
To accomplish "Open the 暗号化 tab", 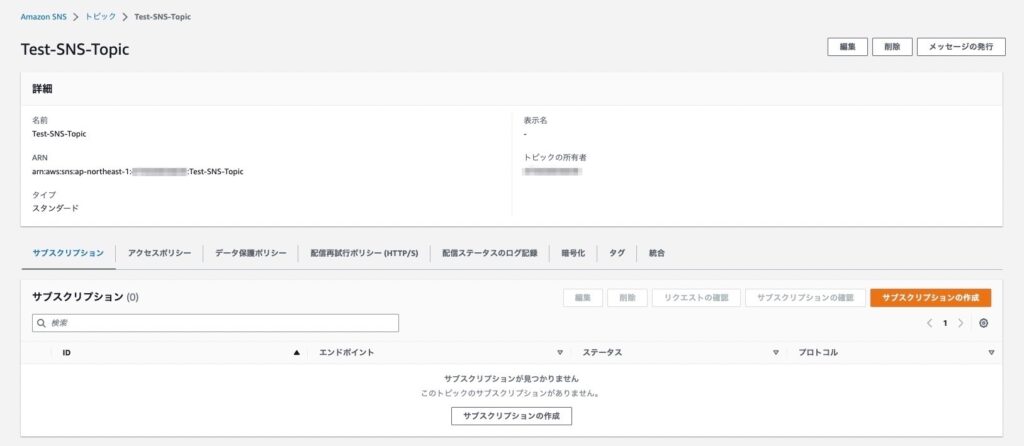I will point(573,253).
